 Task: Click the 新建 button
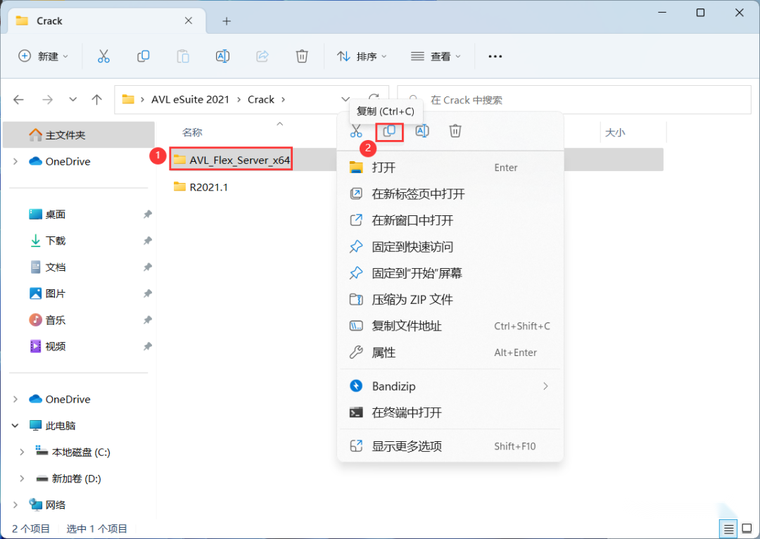pos(43,56)
